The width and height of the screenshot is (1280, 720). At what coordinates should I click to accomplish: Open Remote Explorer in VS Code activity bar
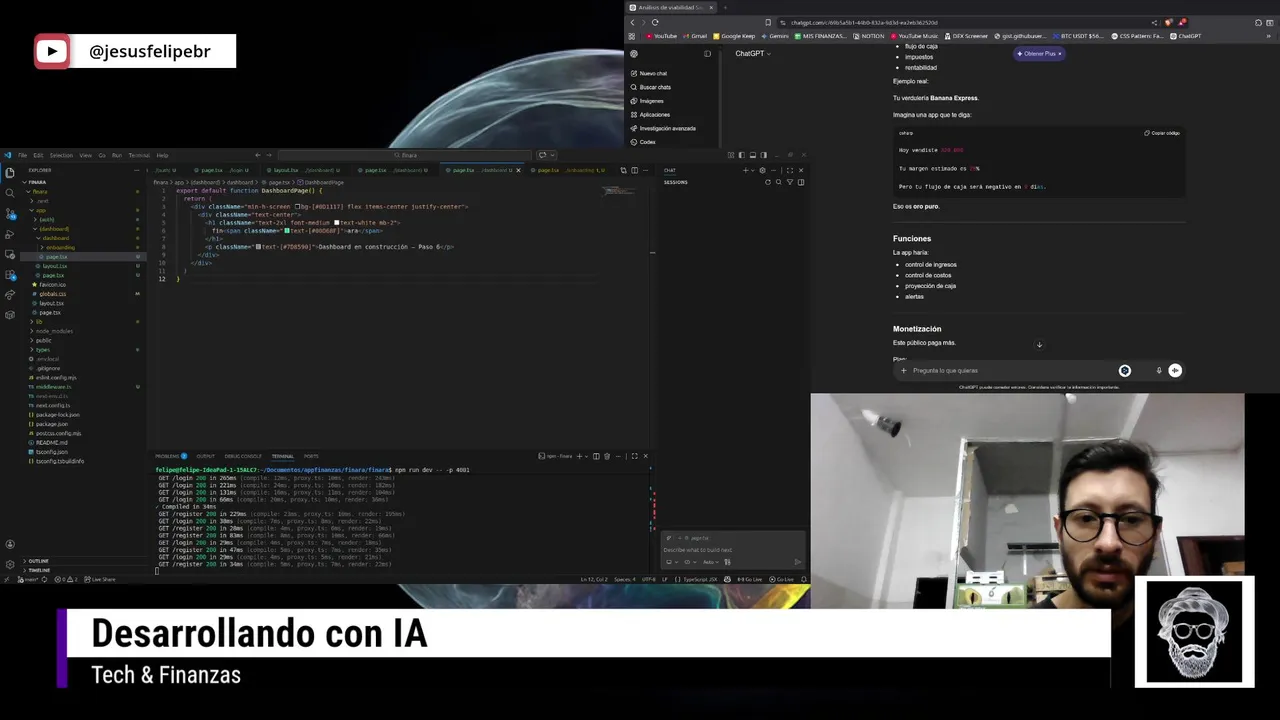point(10,255)
